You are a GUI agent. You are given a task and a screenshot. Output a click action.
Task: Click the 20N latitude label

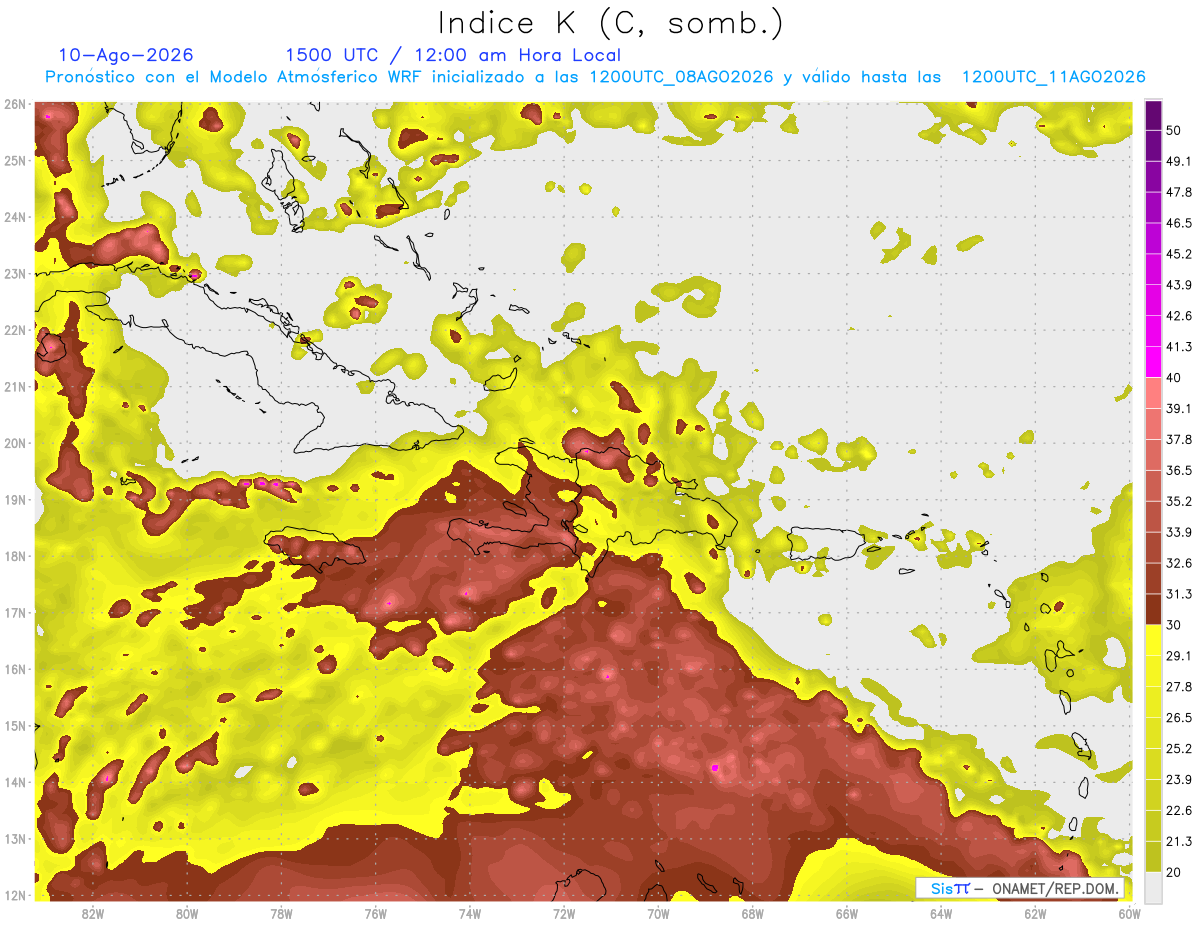pyautogui.click(x=14, y=443)
